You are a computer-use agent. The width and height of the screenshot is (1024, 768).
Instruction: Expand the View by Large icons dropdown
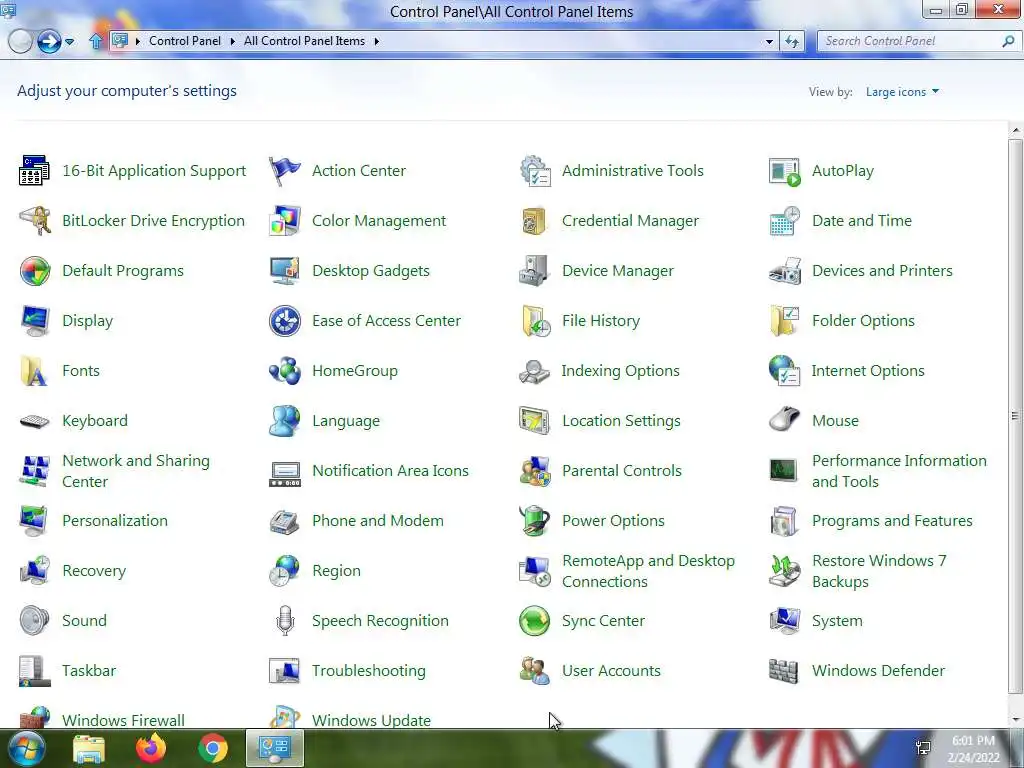(903, 91)
